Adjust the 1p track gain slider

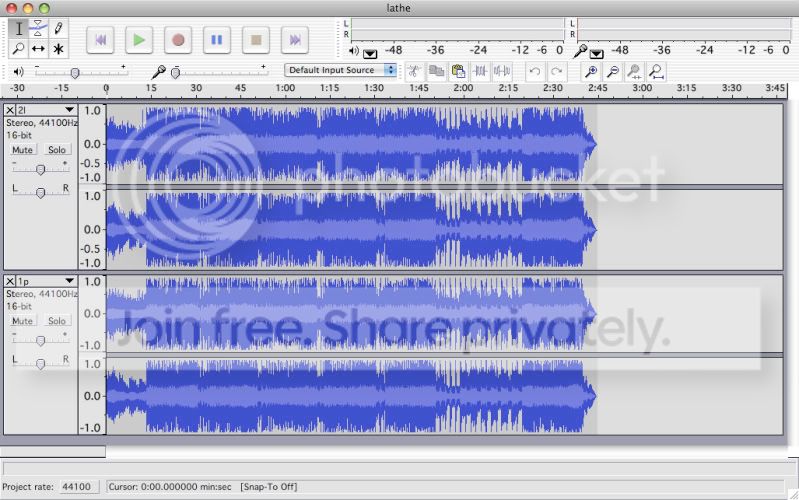(x=40, y=340)
